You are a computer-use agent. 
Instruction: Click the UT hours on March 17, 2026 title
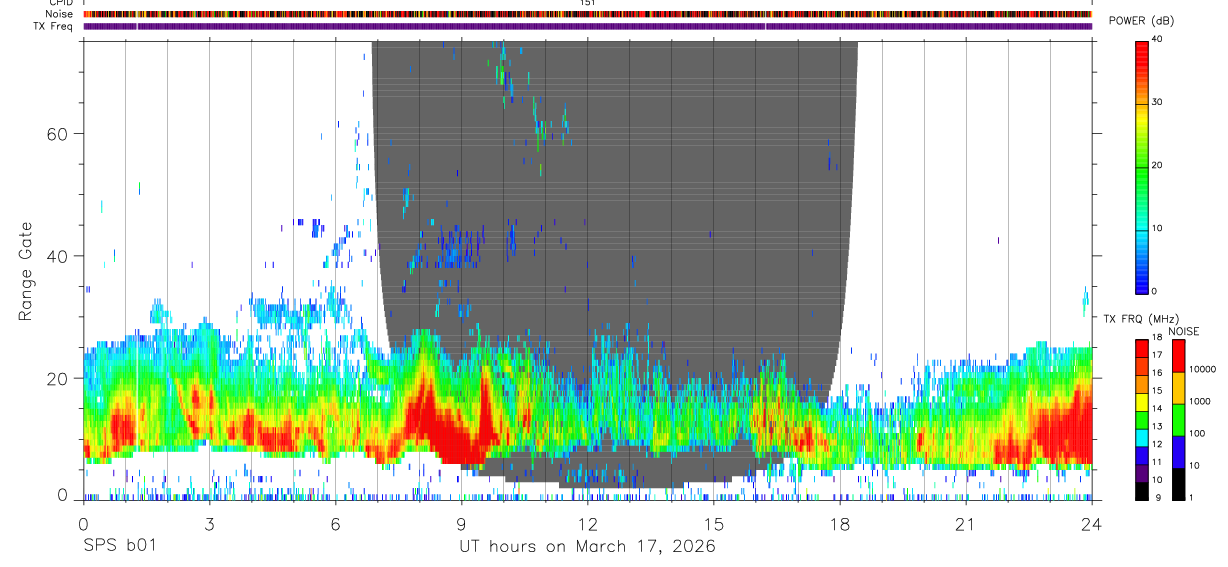pyautogui.click(x=587, y=546)
